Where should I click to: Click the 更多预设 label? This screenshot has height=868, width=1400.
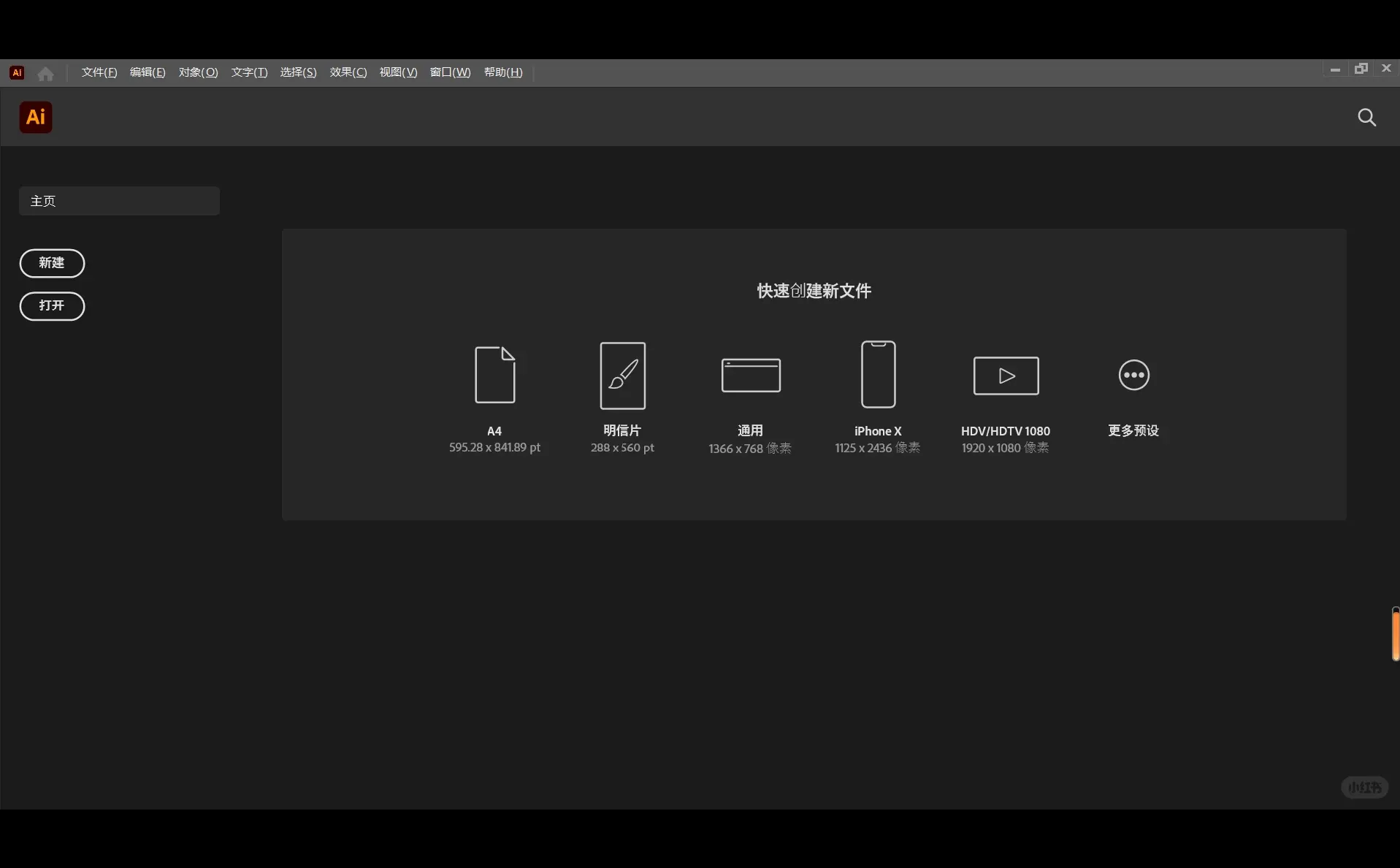click(x=1133, y=430)
